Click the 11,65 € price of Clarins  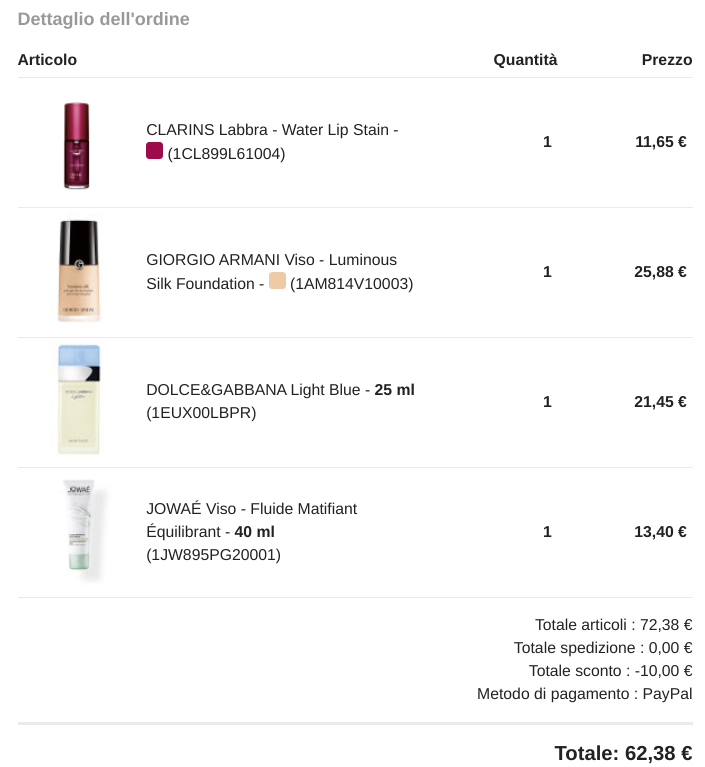point(660,142)
